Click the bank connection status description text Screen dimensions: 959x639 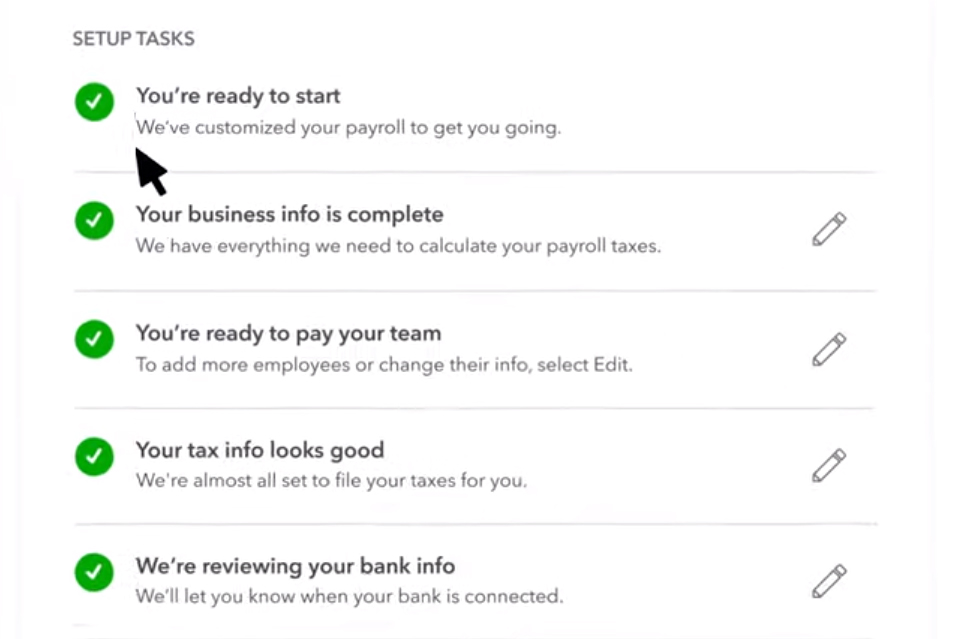point(349,595)
